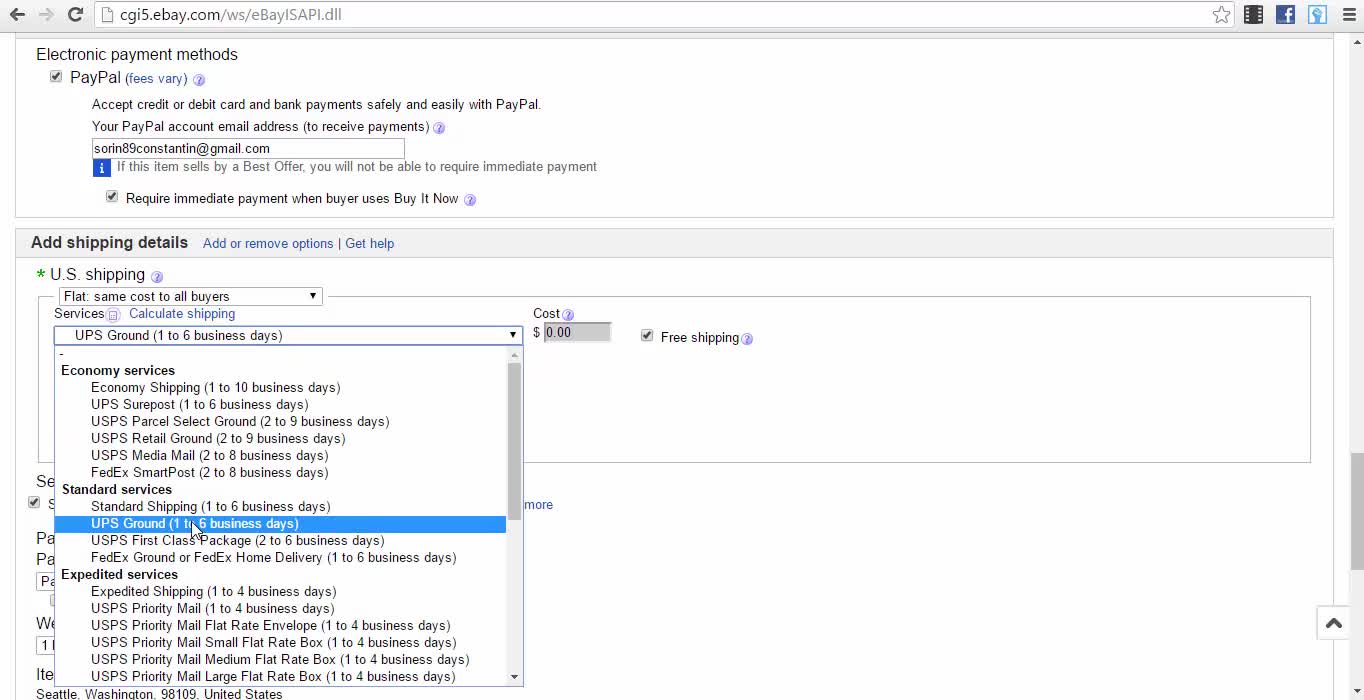This screenshot has width=1364, height=700.
Task: Jump to the top with the up-arrow button
Action: pos(1334,623)
